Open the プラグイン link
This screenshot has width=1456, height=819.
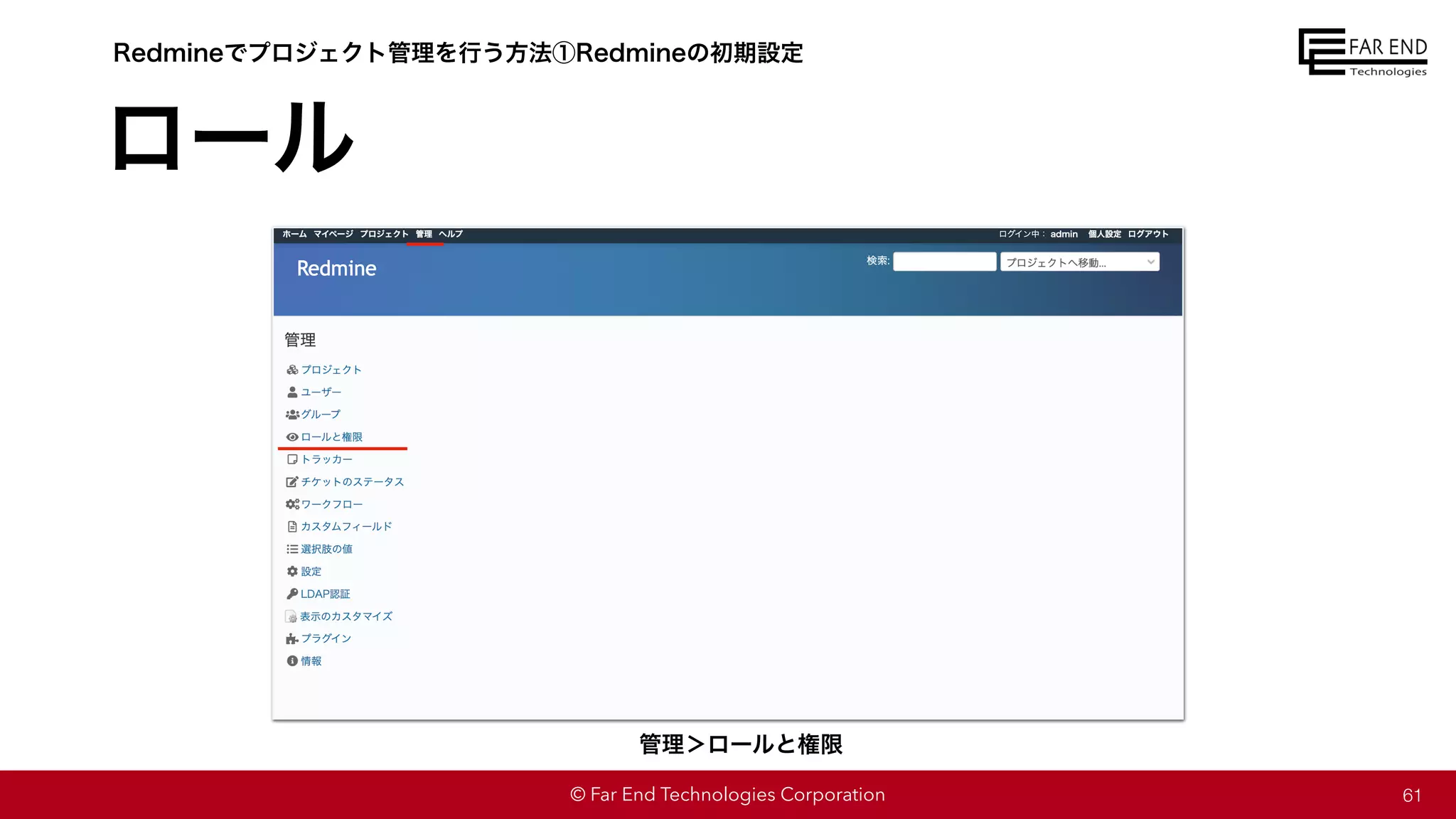pyautogui.click(x=326, y=638)
